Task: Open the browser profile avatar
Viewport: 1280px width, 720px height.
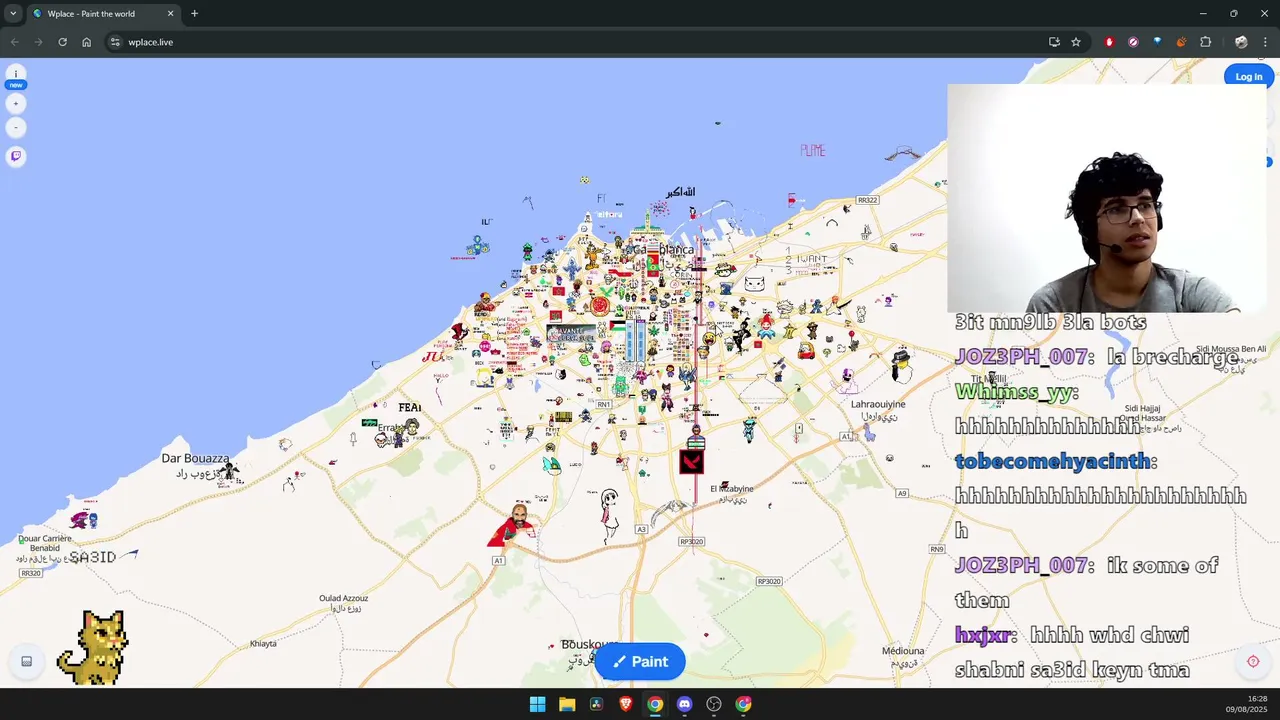Action: (1241, 42)
